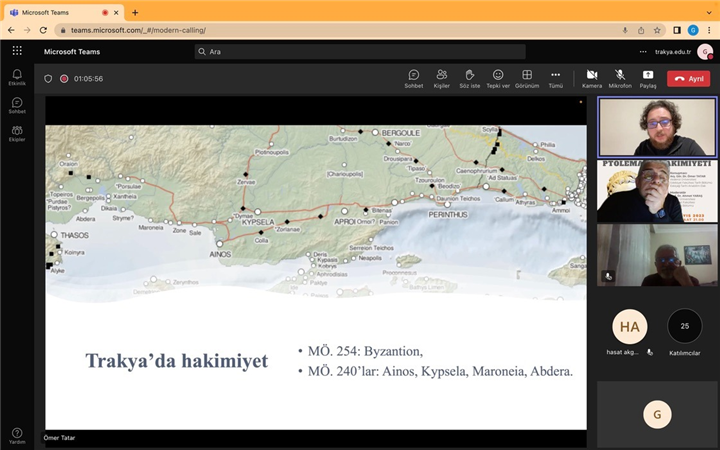Click the browser address bar URL
This screenshot has height=450, width=720.
tap(138, 30)
